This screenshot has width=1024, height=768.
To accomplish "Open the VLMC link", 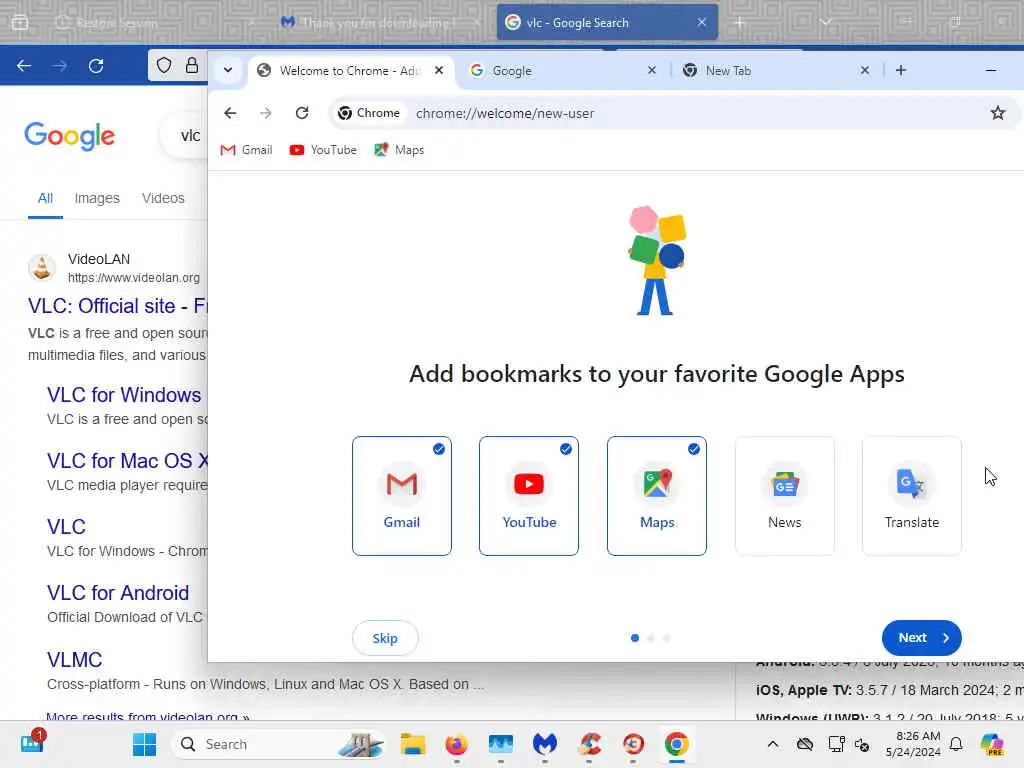I will click(74, 660).
